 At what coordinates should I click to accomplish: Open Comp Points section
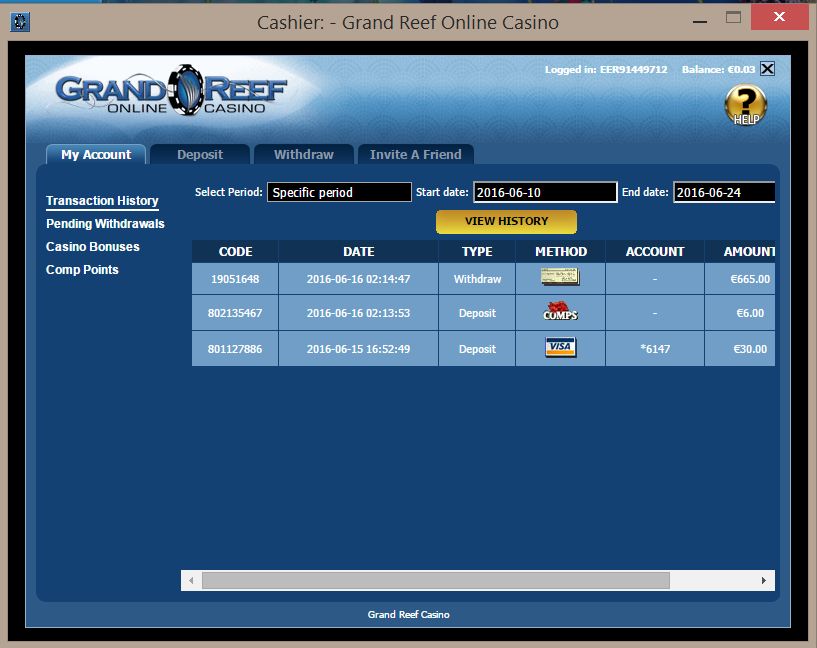click(82, 270)
